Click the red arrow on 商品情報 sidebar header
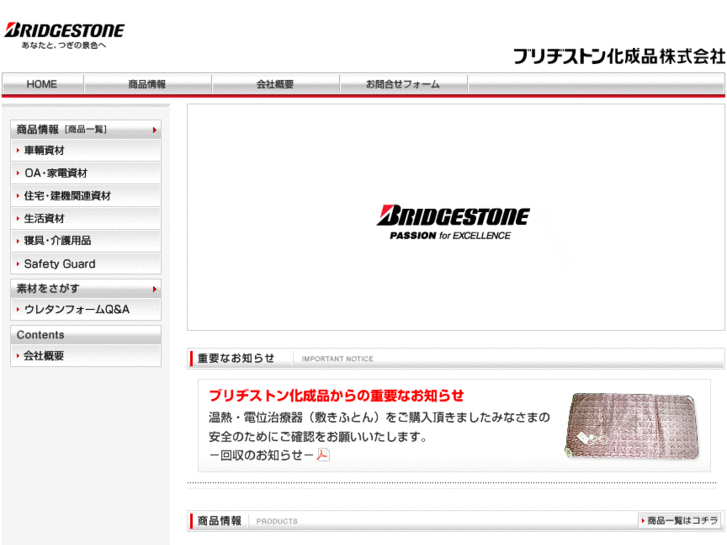 click(154, 130)
